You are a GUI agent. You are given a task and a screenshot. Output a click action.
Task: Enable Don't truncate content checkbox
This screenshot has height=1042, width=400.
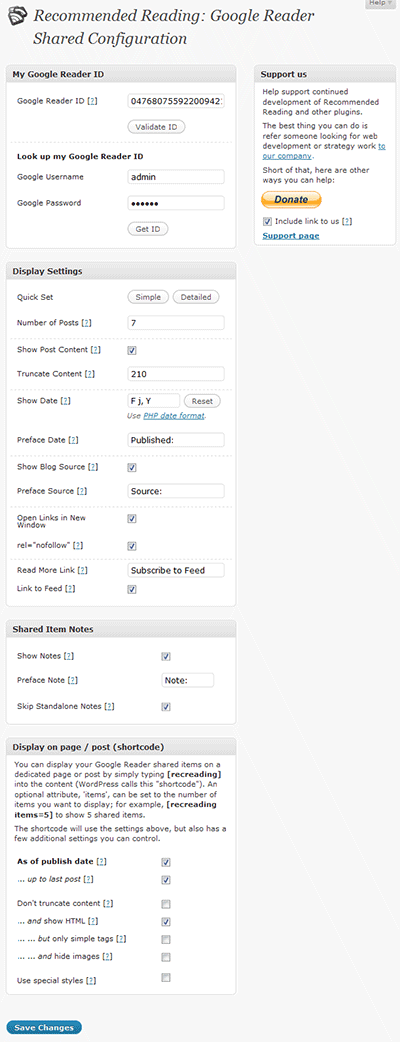(166, 904)
